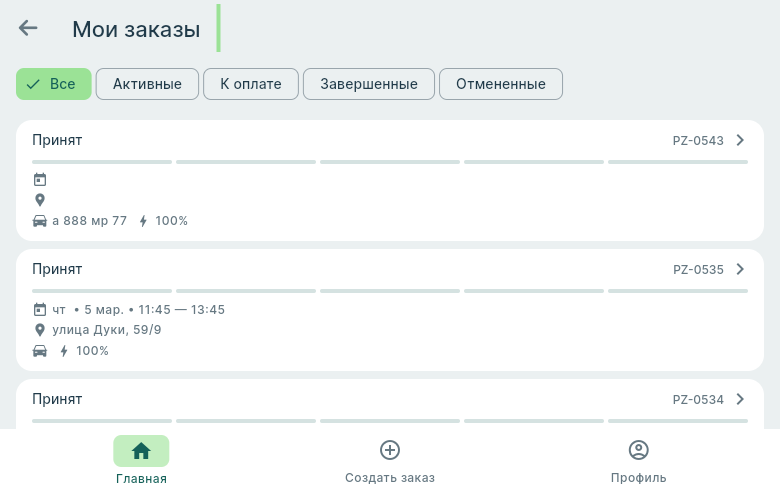Expand order PZ-0543 with chevron
780x493 pixels.
[740, 140]
